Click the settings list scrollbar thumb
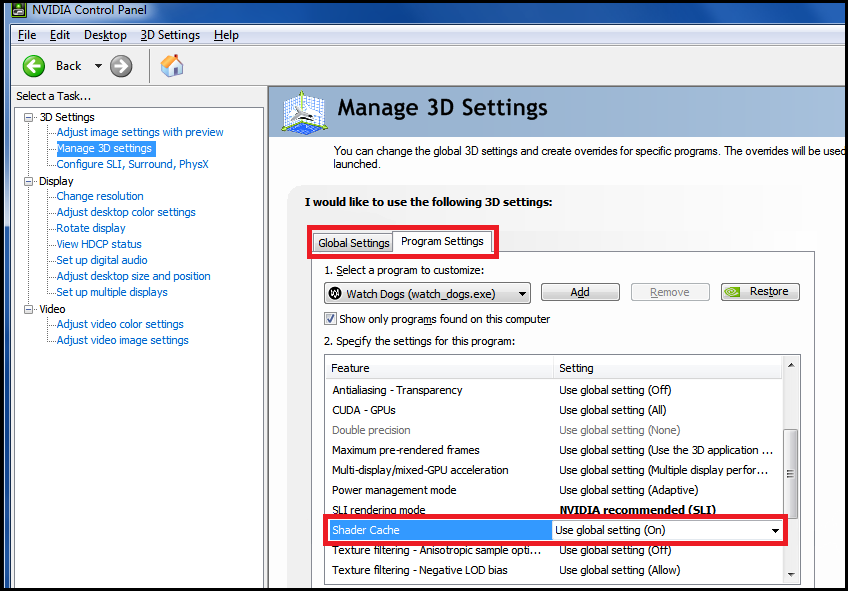Image resolution: width=848 pixels, height=591 pixels. (790, 474)
